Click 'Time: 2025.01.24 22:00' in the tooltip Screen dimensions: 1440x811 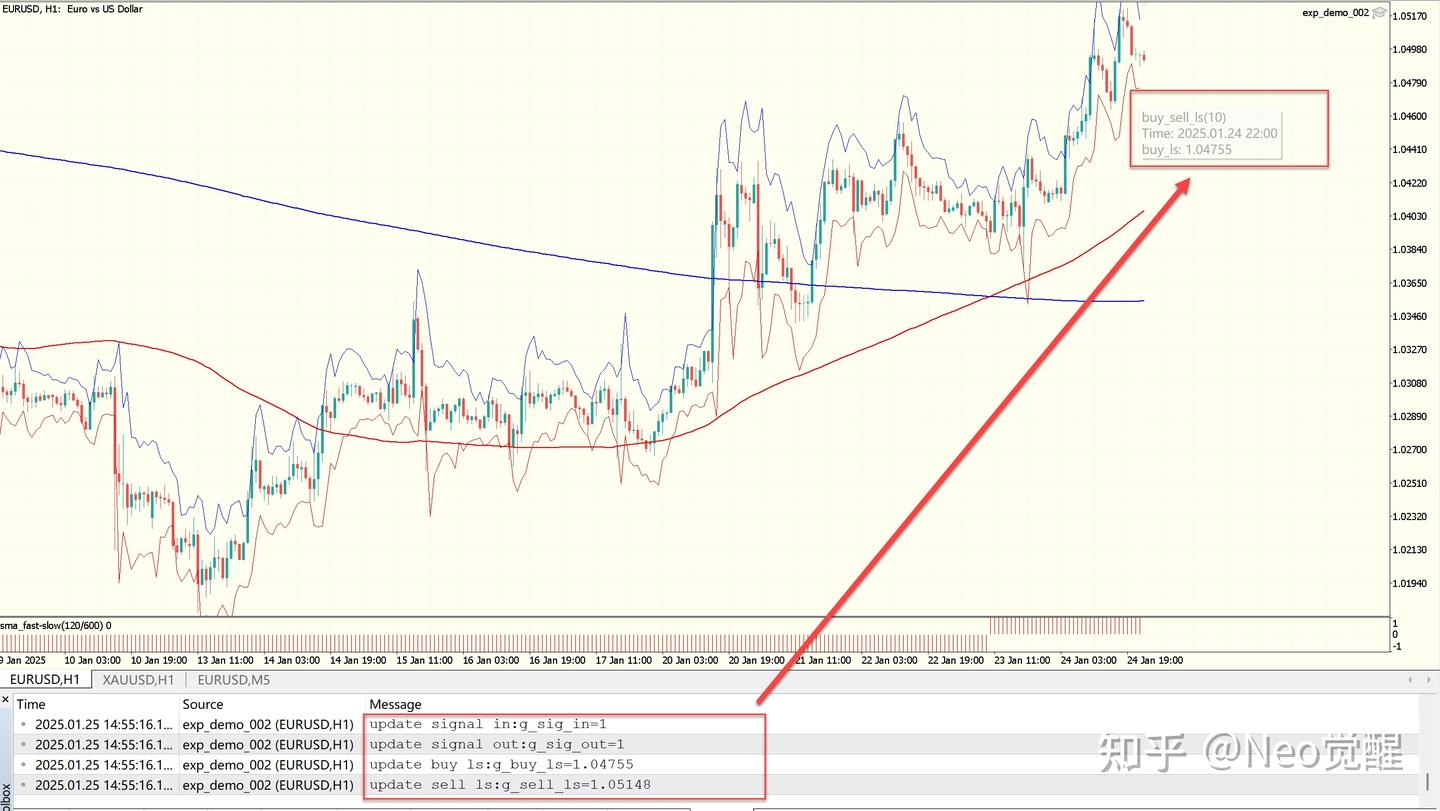click(1209, 133)
